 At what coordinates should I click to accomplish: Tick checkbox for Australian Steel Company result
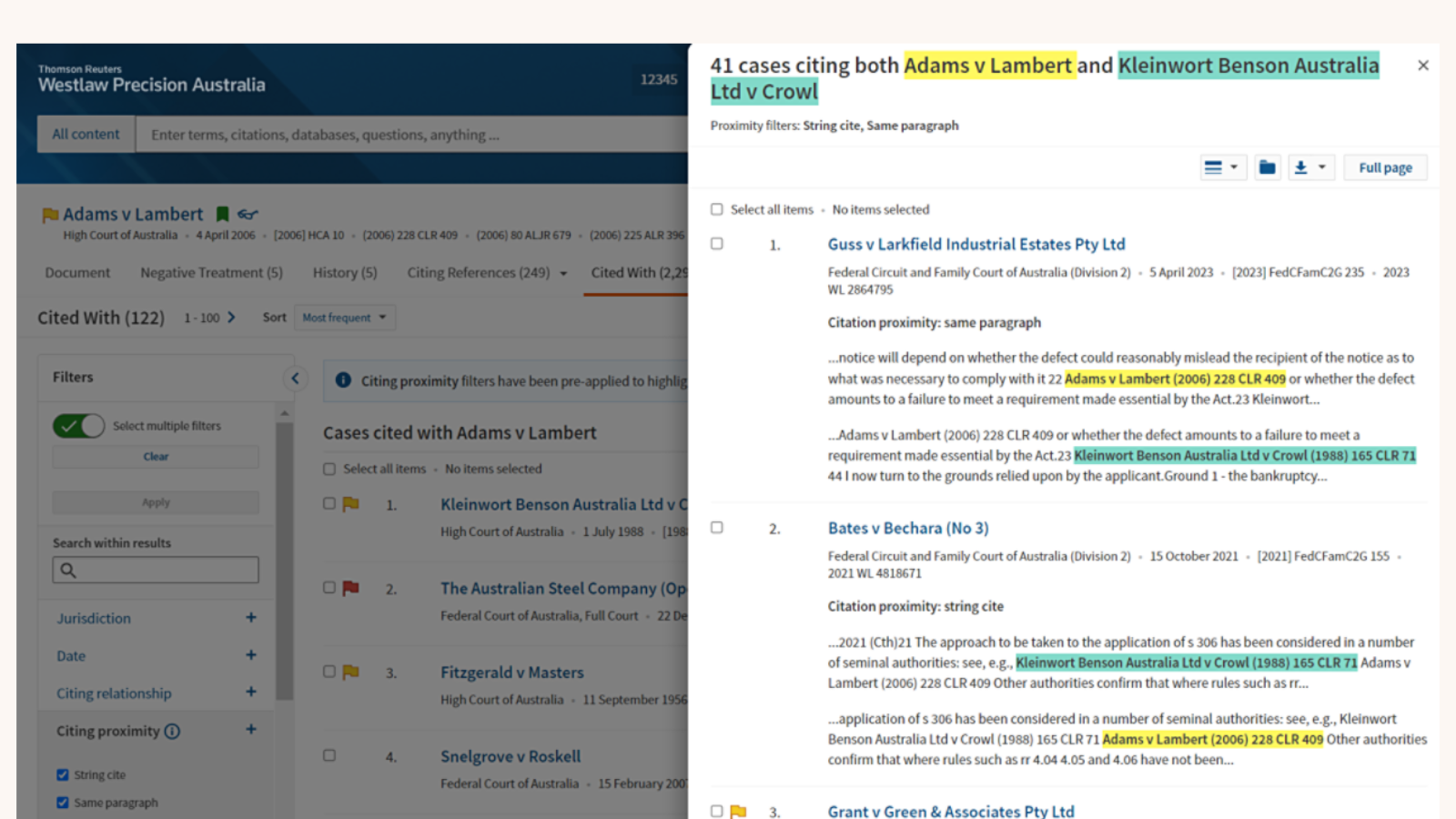click(329, 588)
